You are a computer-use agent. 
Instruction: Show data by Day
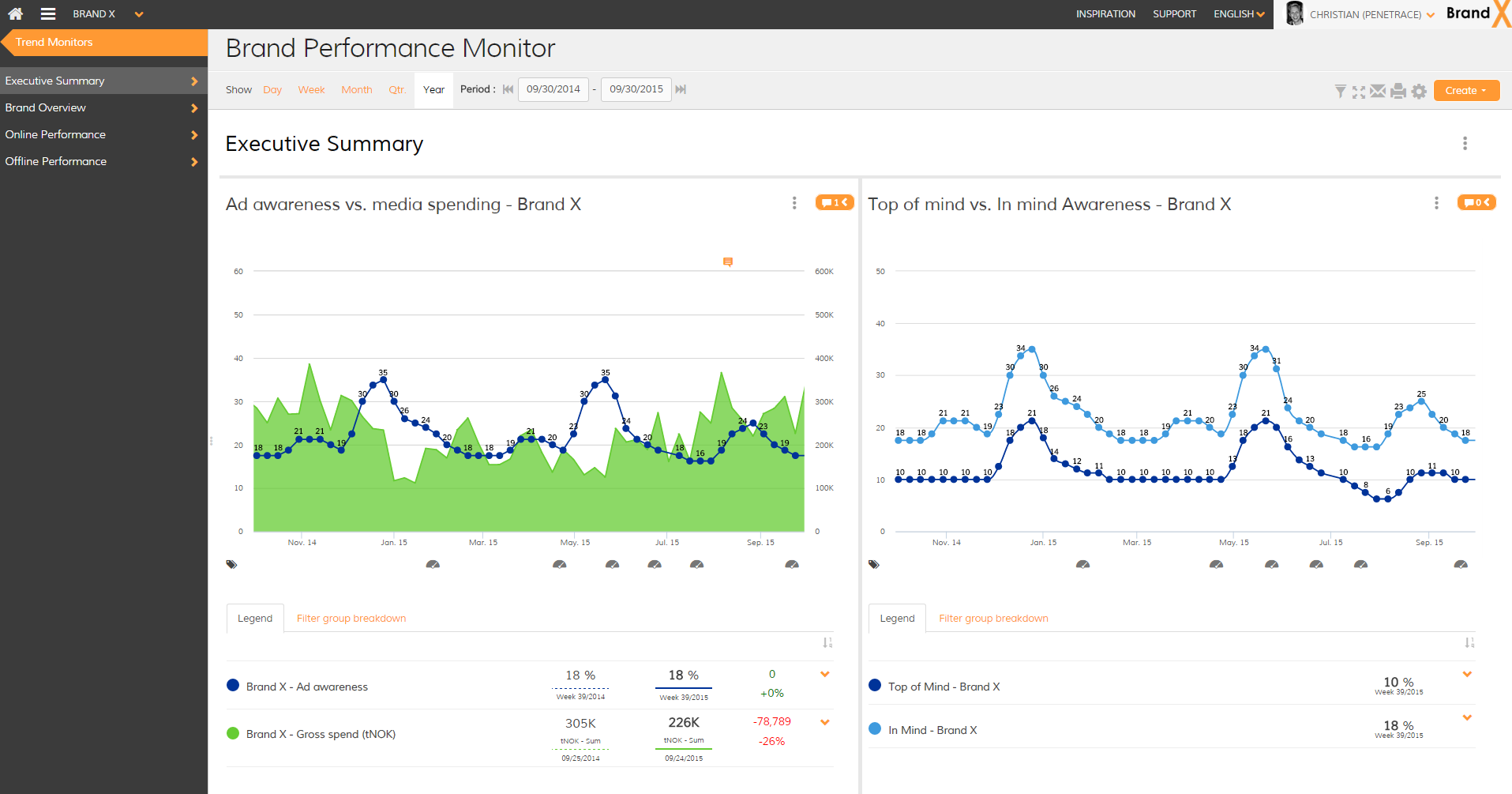coord(272,89)
